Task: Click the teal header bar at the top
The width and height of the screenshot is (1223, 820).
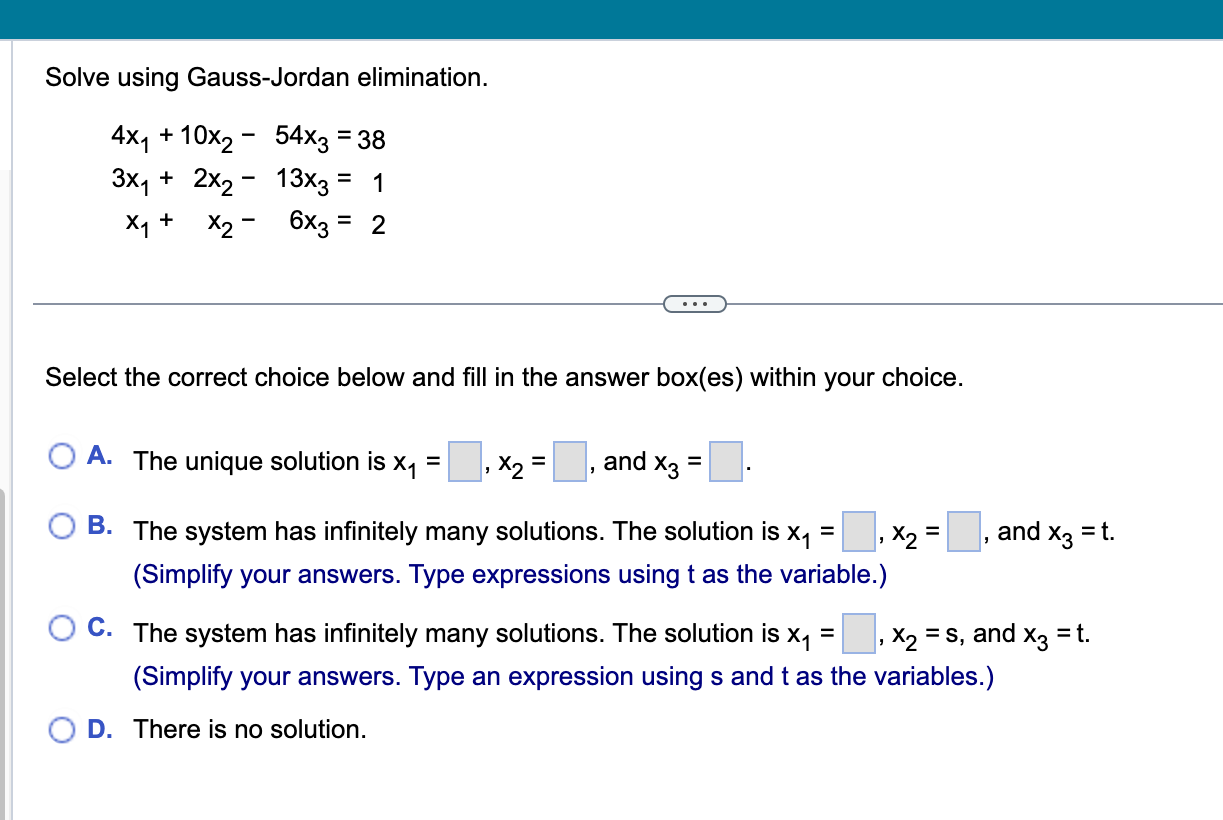Action: [611, 18]
